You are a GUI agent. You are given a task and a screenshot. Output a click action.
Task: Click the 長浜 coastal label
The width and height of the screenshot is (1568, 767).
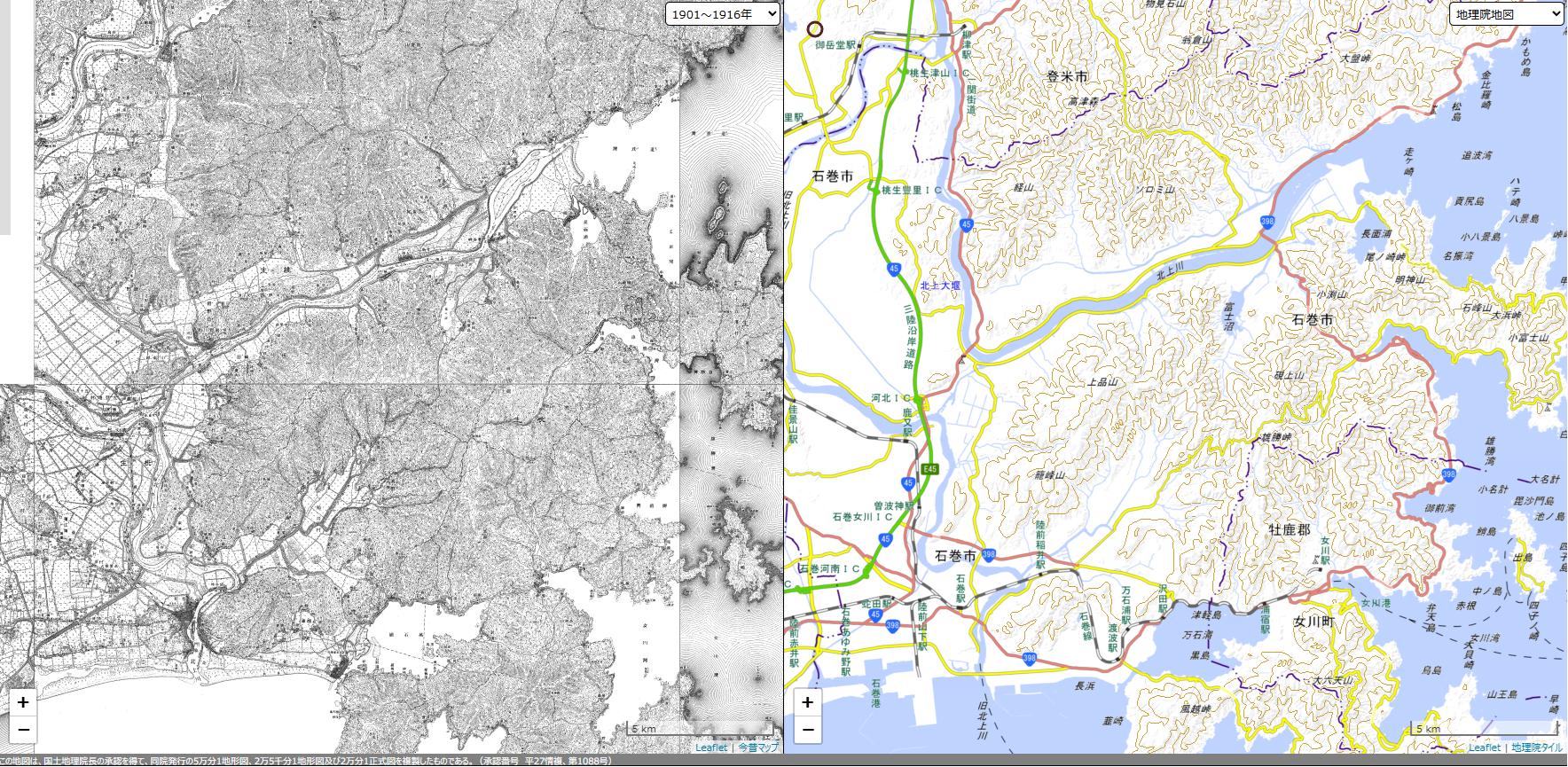pyautogui.click(x=1085, y=686)
